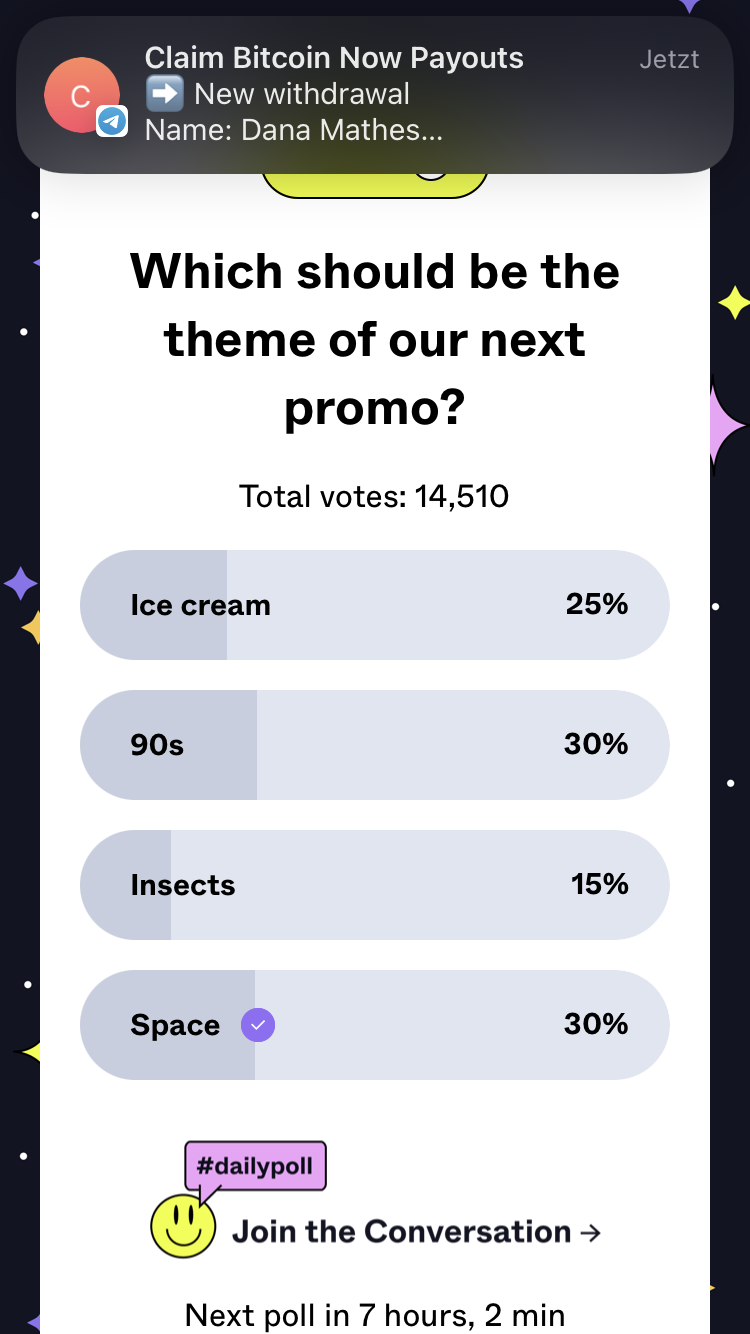This screenshot has height=1334, width=750.
Task: Select the 90s poll option
Action: [374, 745]
